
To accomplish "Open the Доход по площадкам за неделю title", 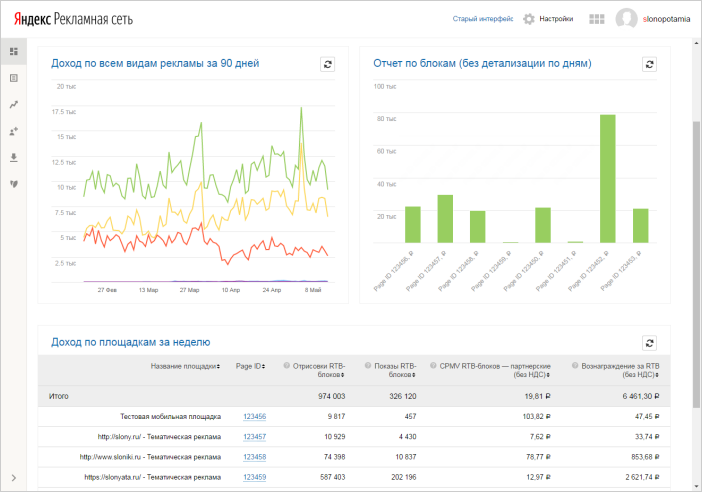I will (x=130, y=342).
